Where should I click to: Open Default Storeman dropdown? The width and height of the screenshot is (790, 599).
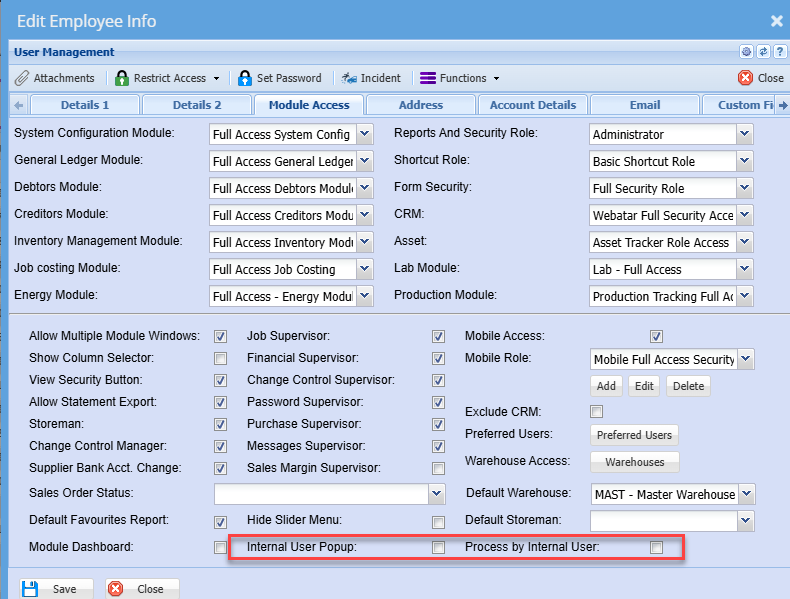point(746,521)
